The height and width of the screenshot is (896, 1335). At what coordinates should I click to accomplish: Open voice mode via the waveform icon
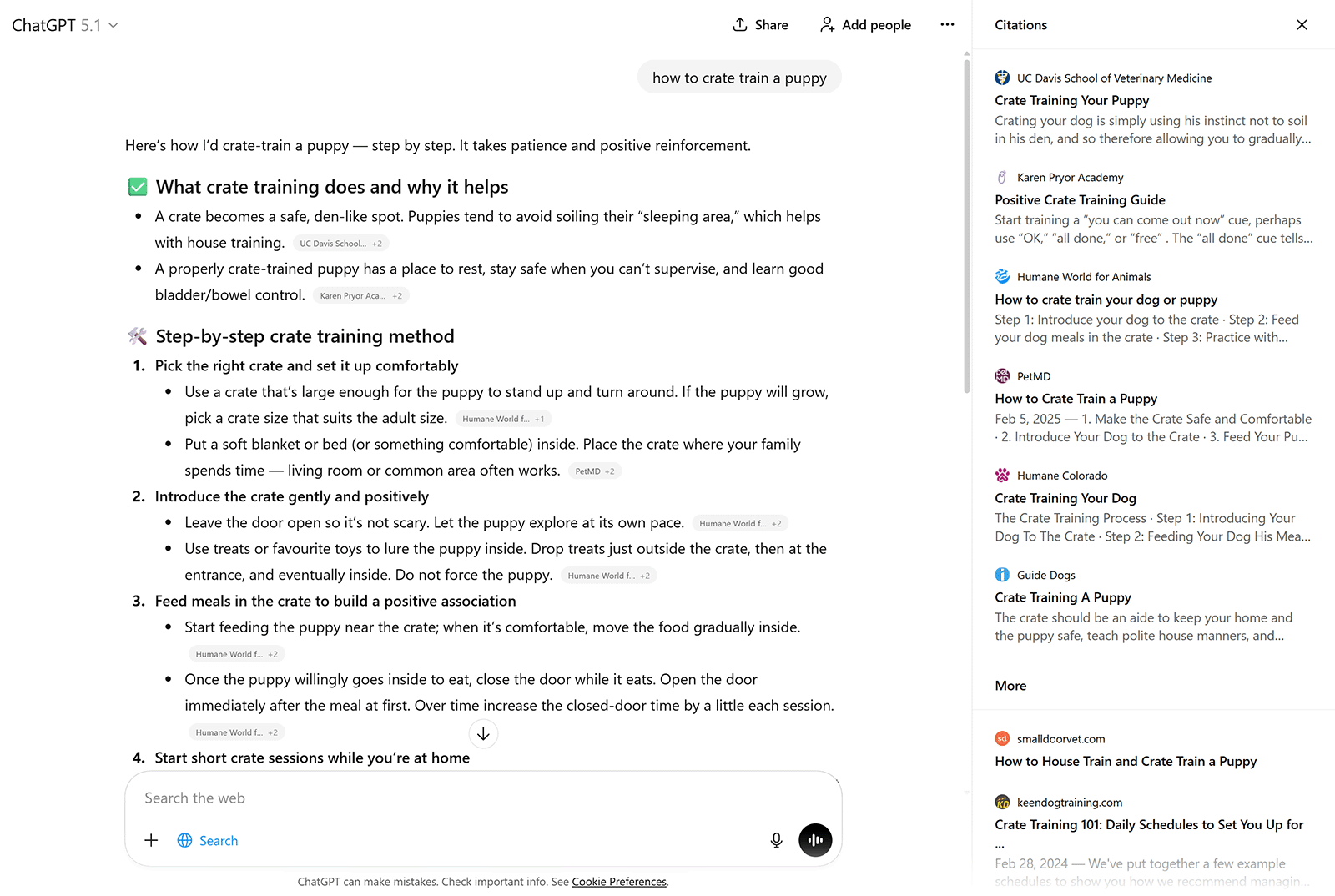815,840
